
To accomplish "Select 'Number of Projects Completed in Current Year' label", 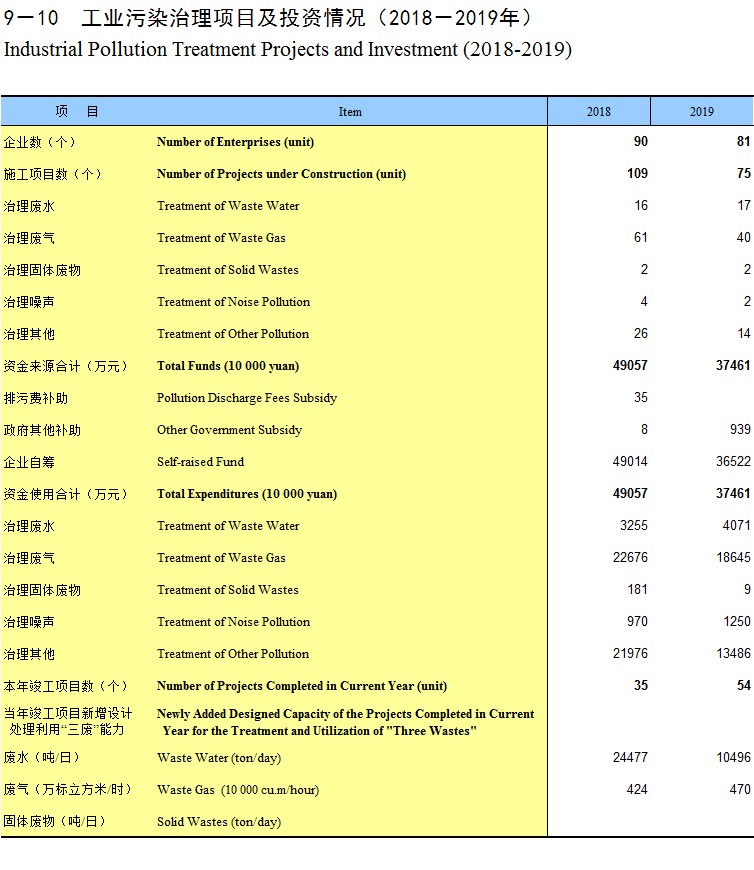I will click(302, 686).
